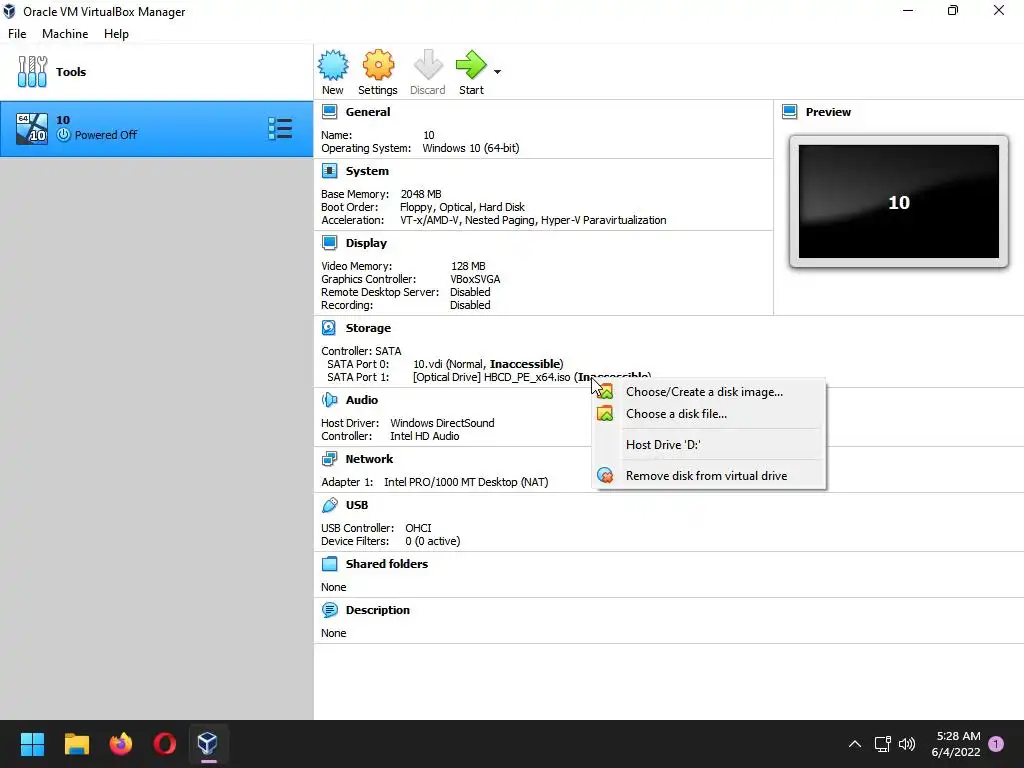Click the Shared folders icon

[x=330, y=564]
